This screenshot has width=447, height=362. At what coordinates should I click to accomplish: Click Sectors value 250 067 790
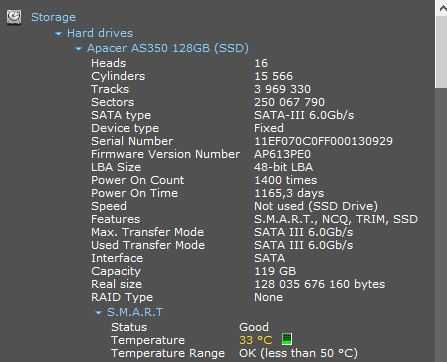coord(289,102)
